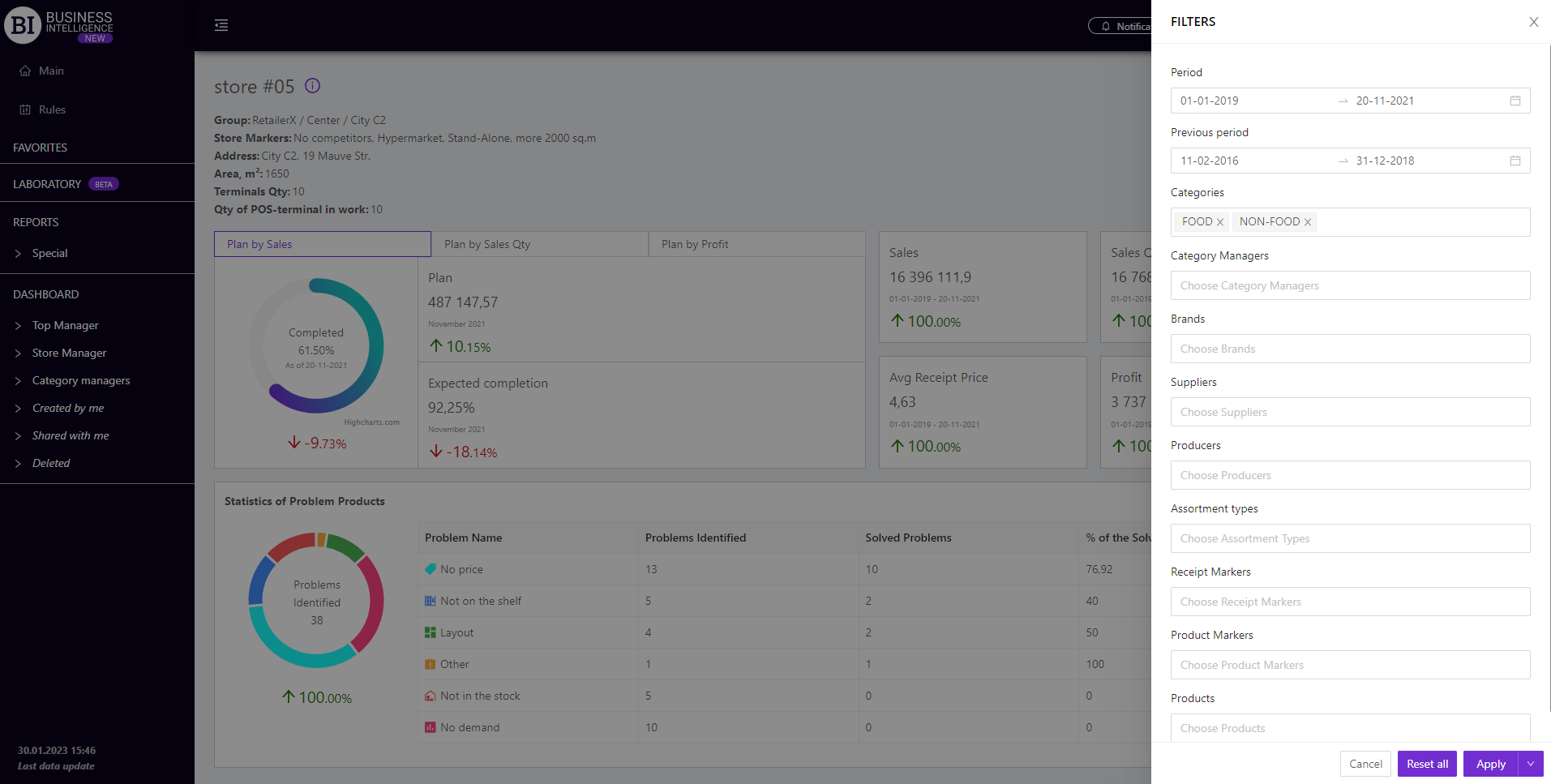Switch to the Plan by Sales Qty tab

point(539,244)
